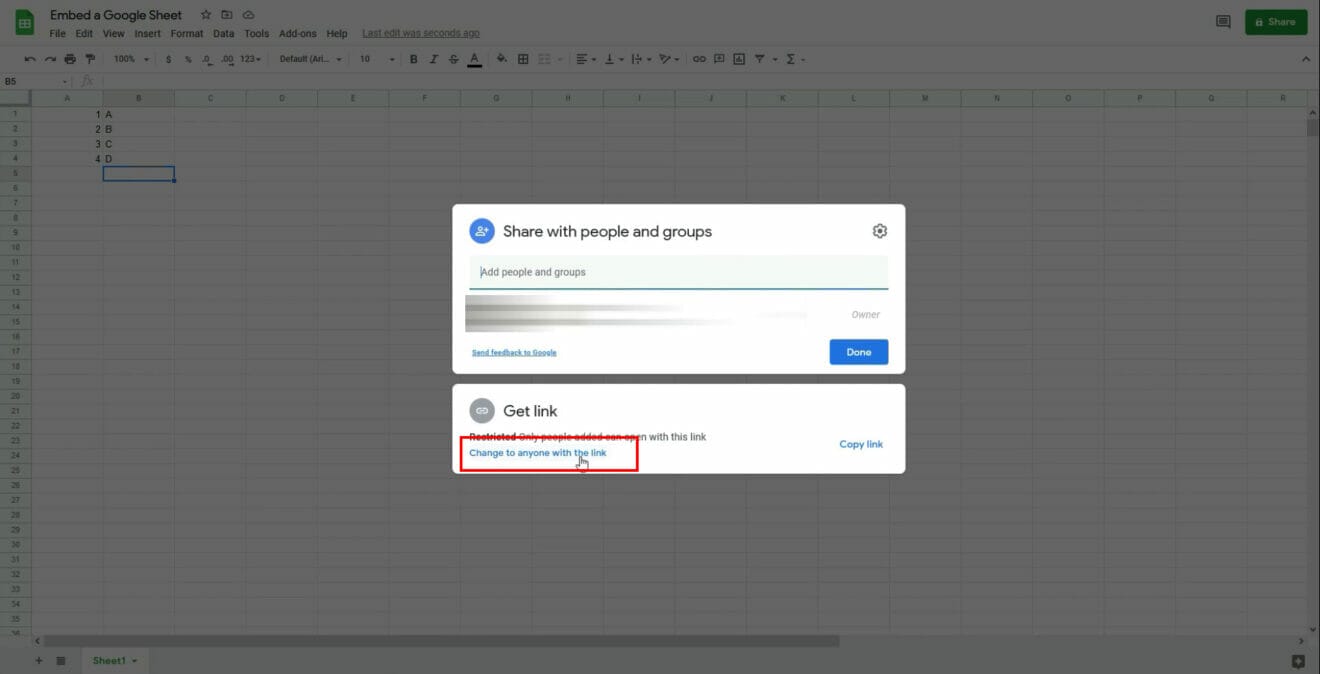Toggle strikethrough formatting
This screenshot has height=674, width=1320.
453,59
